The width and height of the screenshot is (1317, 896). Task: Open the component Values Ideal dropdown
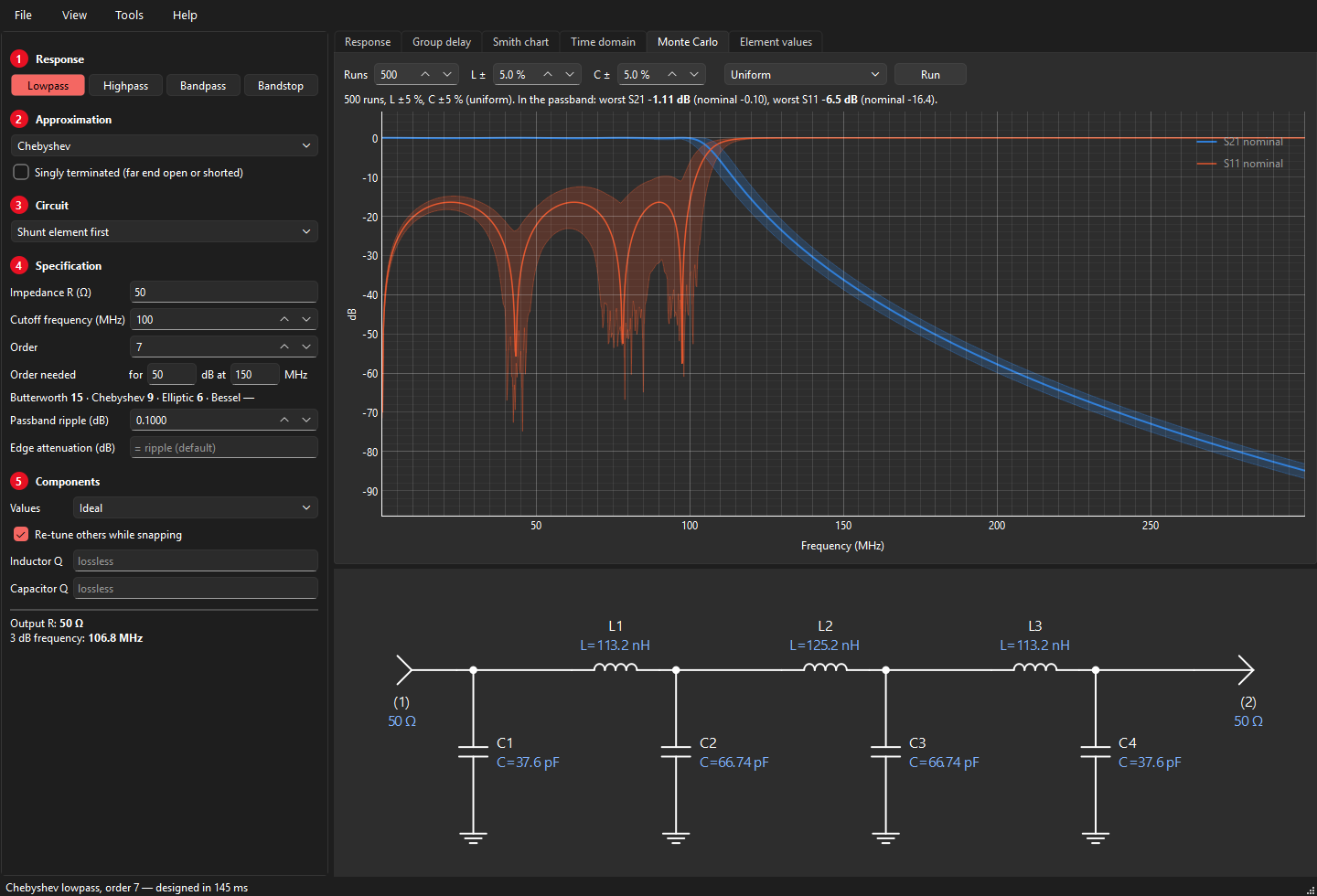[196, 507]
